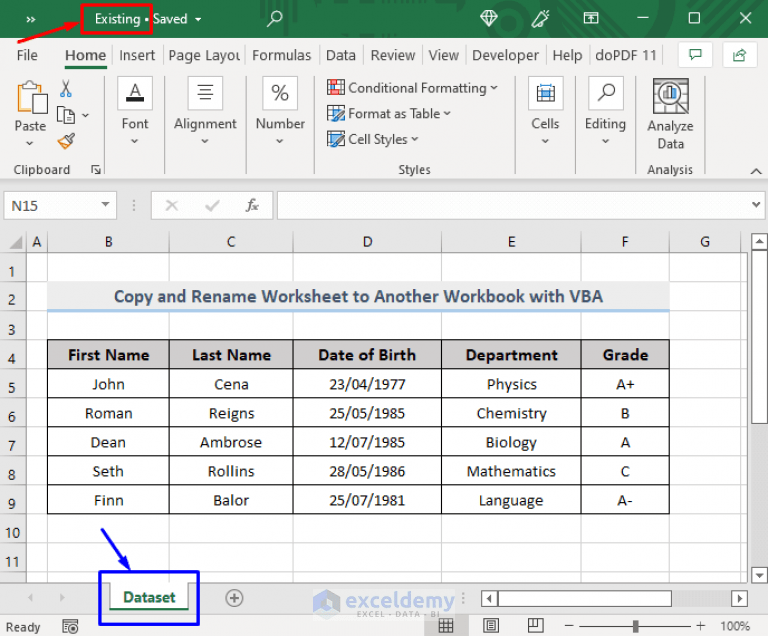Click the Paste clipboard icon
This screenshot has height=636, width=768.
point(31,98)
